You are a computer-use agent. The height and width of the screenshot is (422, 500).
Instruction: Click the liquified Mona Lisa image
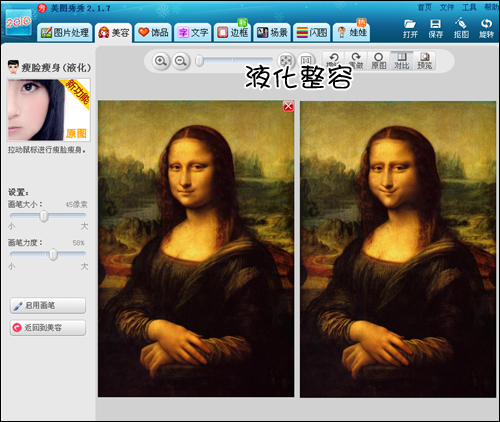[398, 249]
